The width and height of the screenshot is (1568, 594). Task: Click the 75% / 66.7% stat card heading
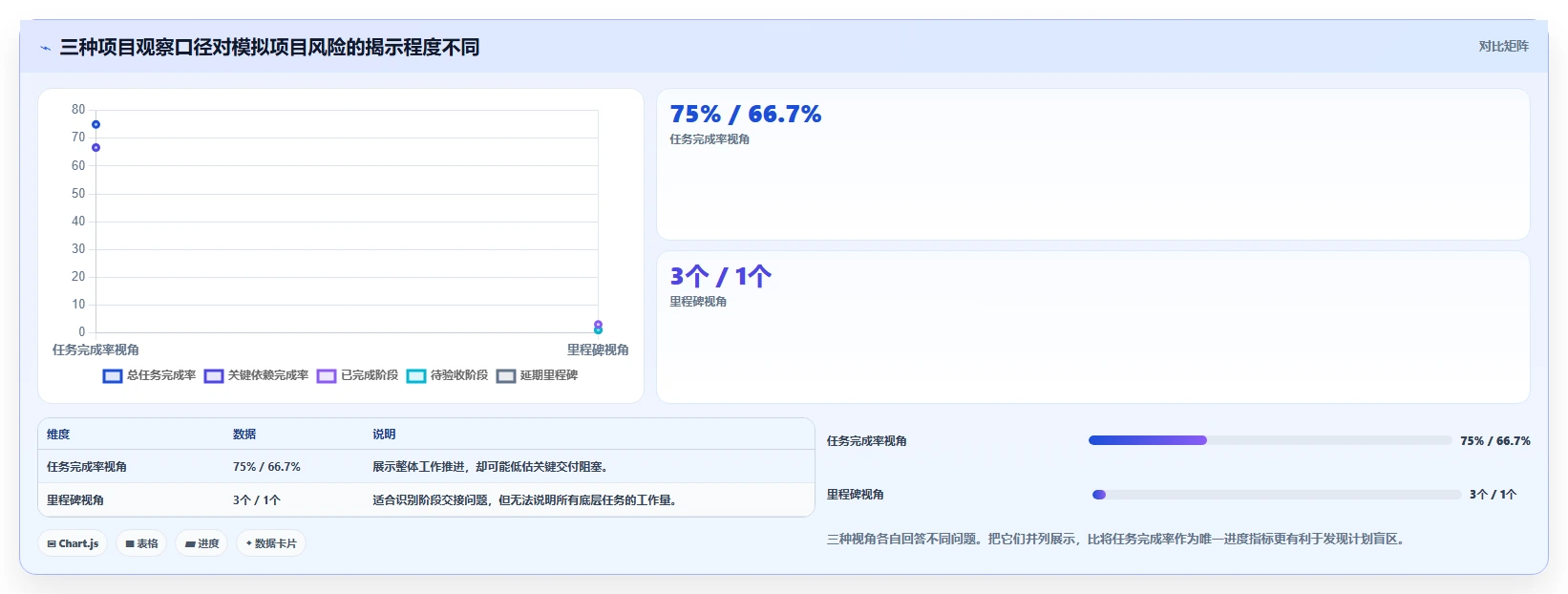click(746, 114)
